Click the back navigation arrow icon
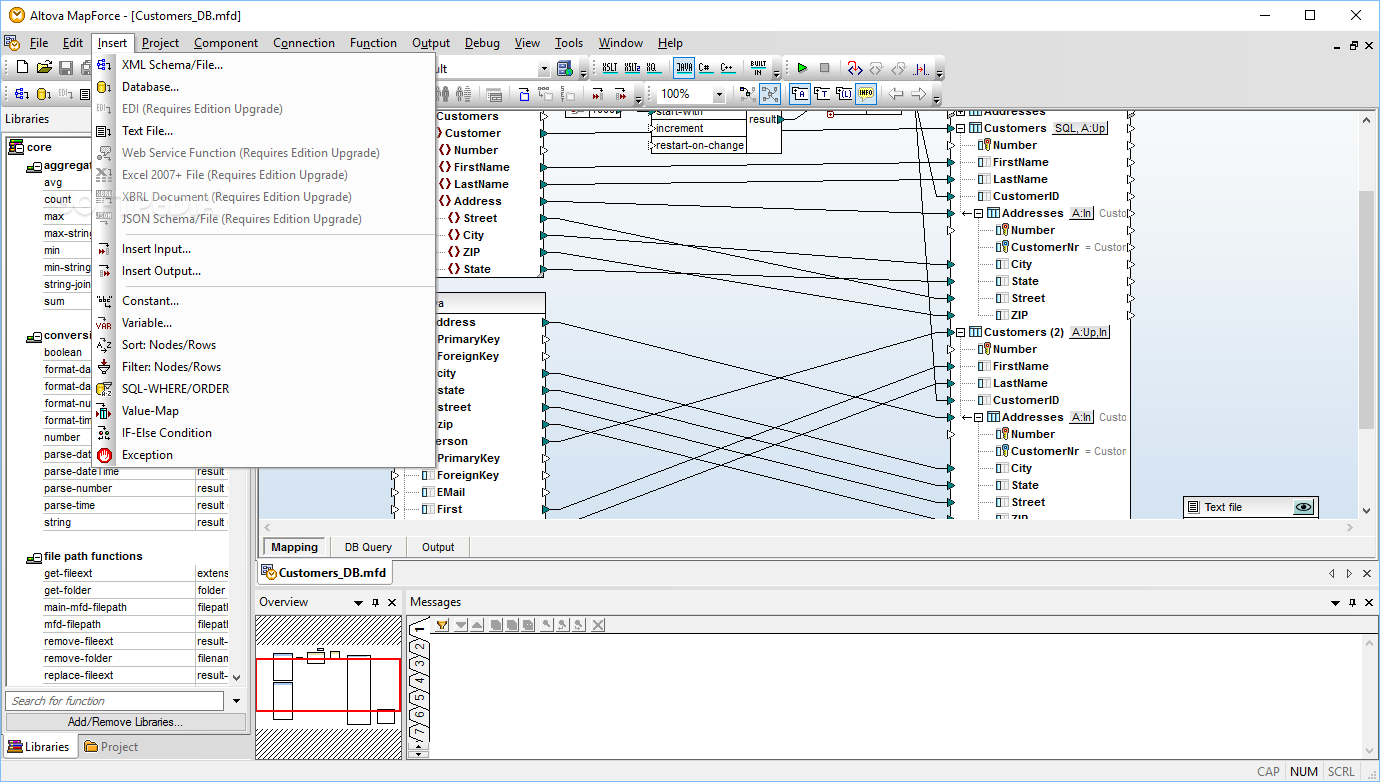Image resolution: width=1380 pixels, height=782 pixels. 896,94
